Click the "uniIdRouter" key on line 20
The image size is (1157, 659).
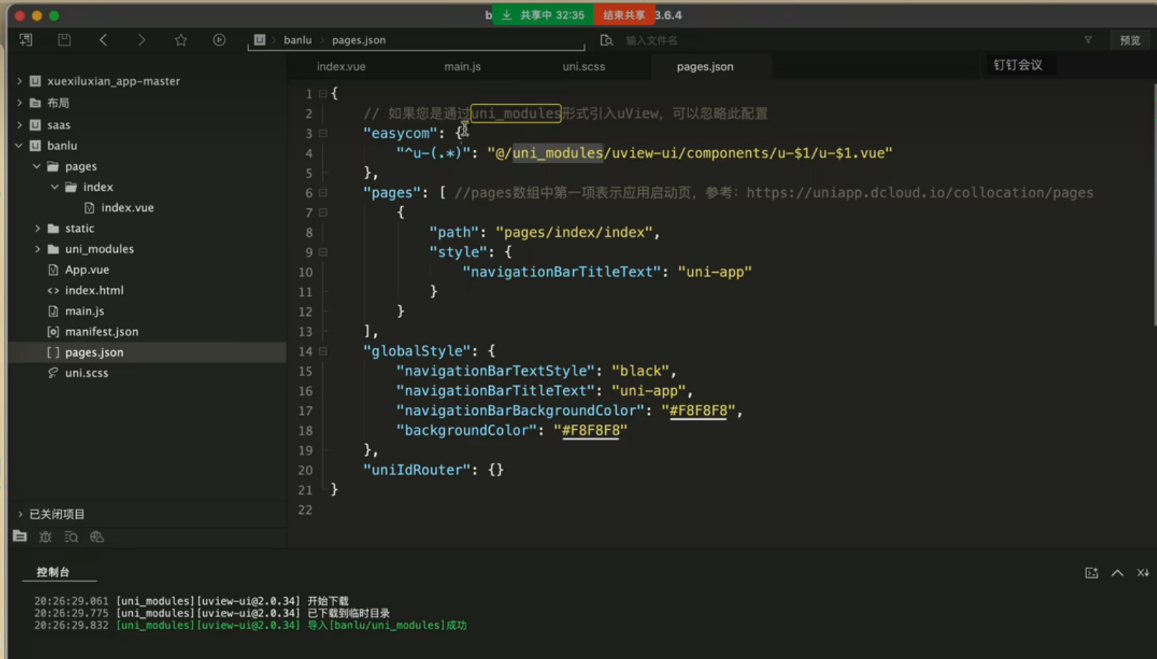[x=416, y=469]
